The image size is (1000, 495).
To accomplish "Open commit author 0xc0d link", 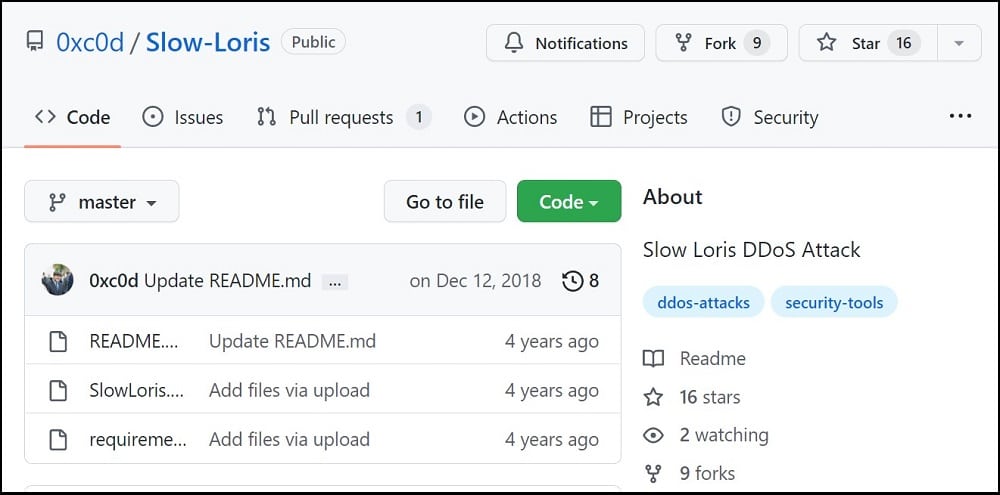I will [114, 281].
